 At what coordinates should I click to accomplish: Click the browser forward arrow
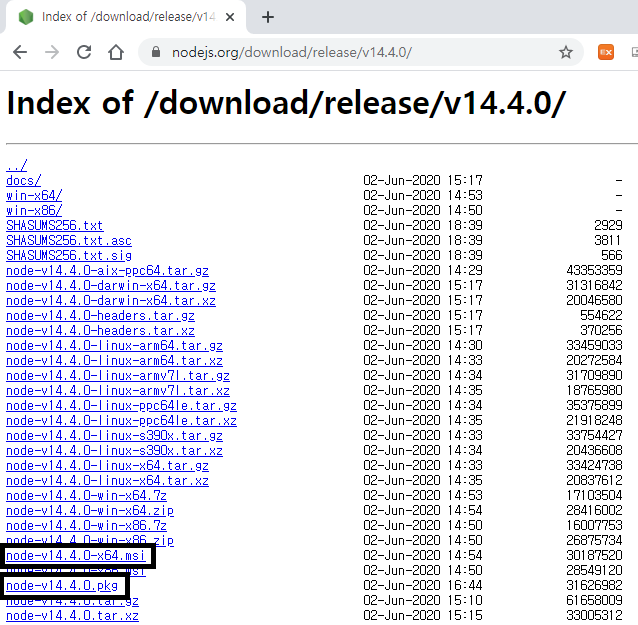point(52,52)
